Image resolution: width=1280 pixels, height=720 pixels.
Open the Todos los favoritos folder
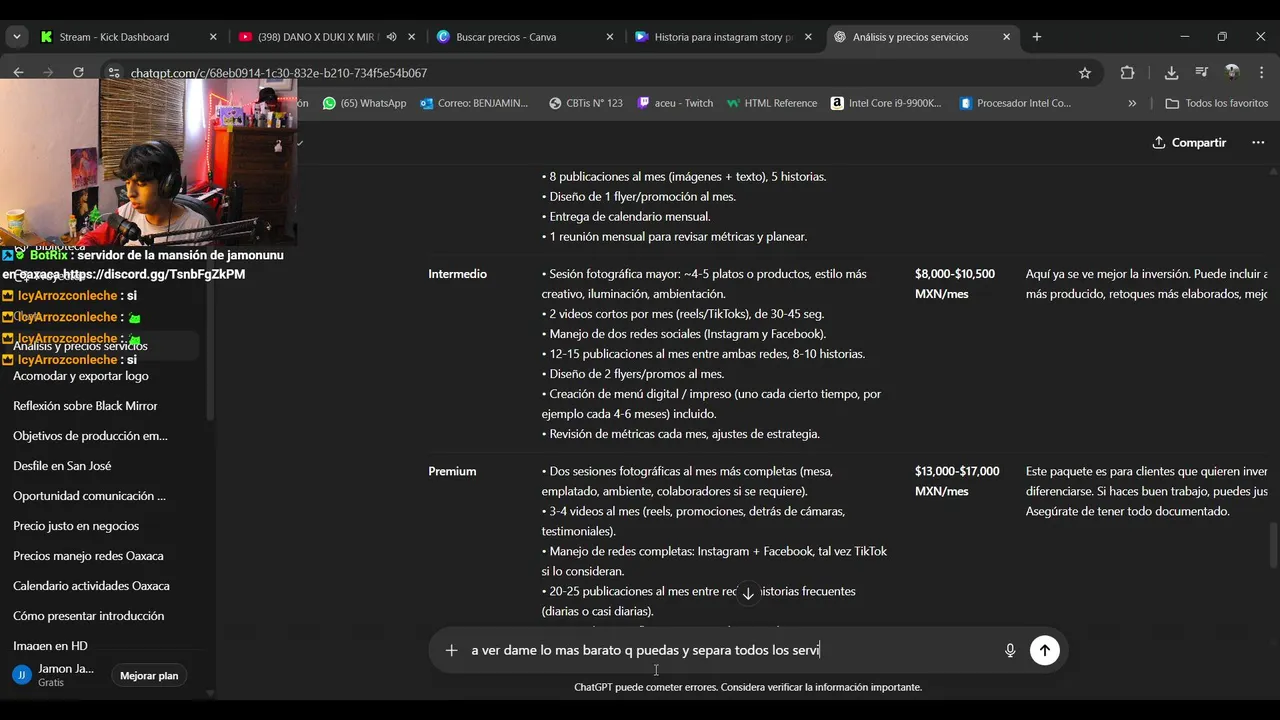tap(1216, 103)
